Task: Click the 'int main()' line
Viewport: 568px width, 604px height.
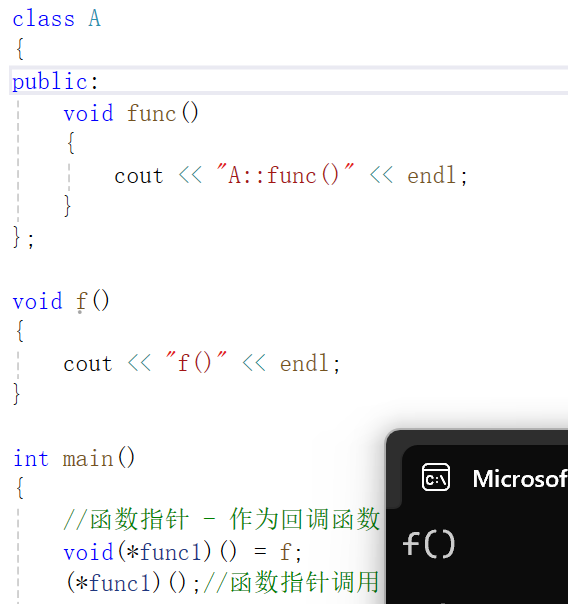Action: click(74, 458)
